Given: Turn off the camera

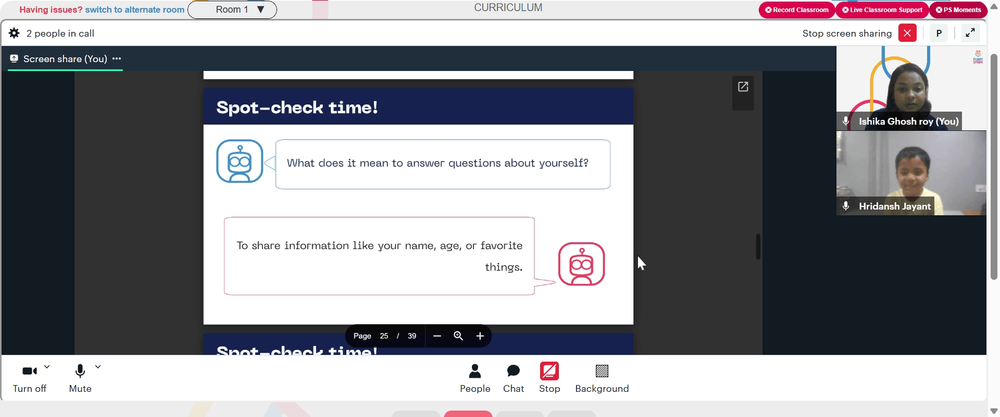Looking at the screenshot, I should [x=29, y=379].
